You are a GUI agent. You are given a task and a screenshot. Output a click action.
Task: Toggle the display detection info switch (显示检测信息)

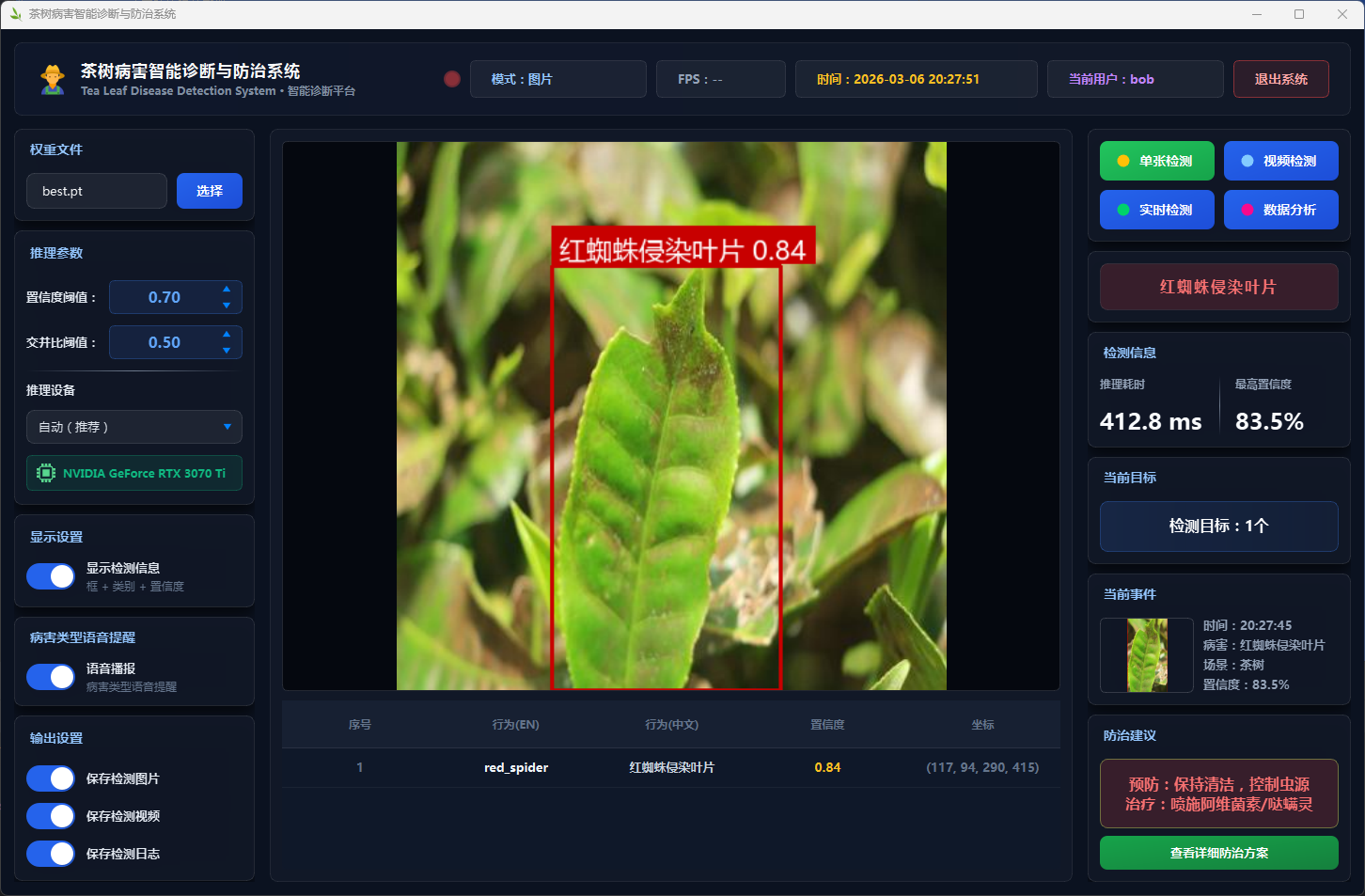tap(51, 576)
